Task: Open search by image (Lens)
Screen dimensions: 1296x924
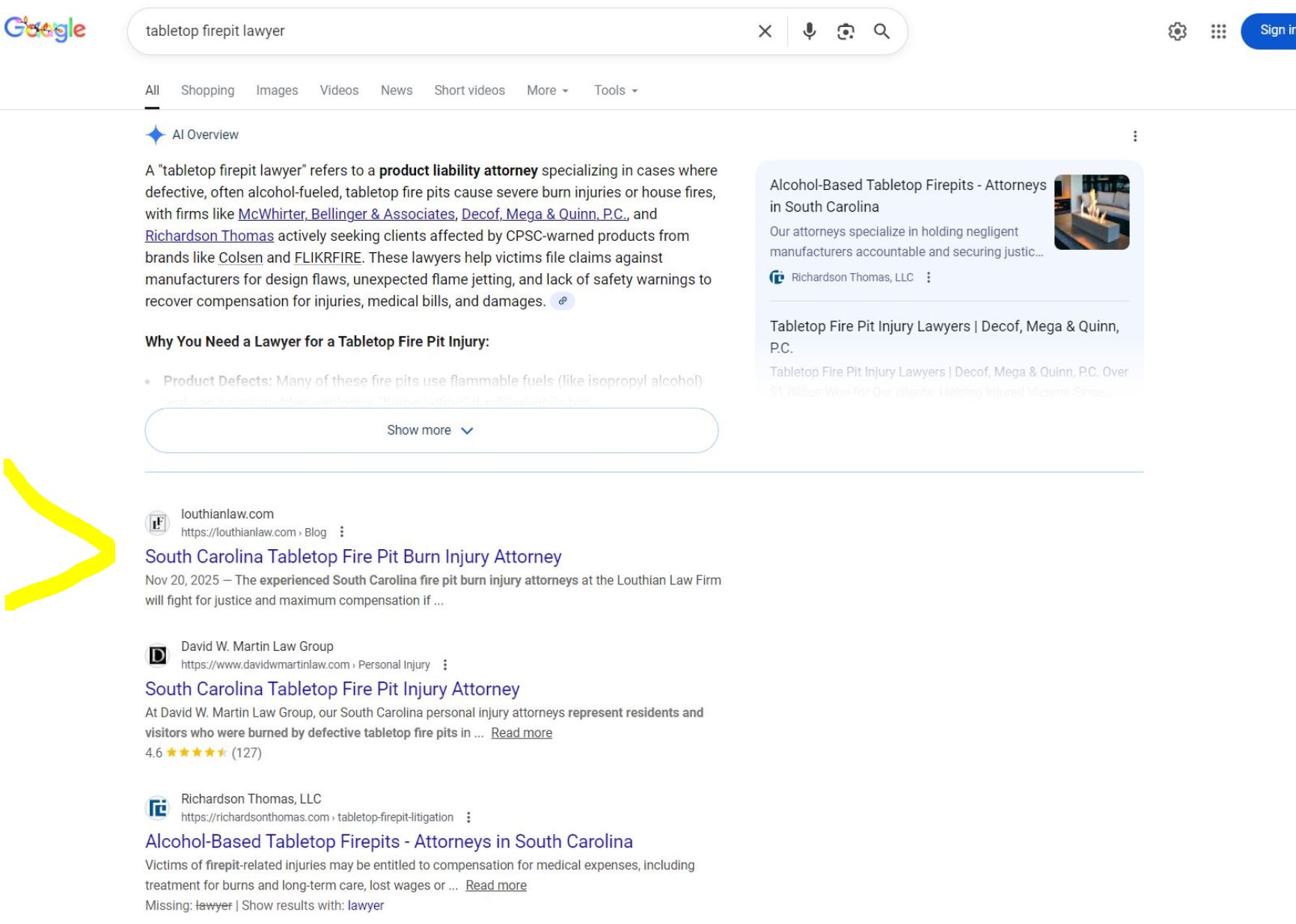Action: (x=846, y=31)
